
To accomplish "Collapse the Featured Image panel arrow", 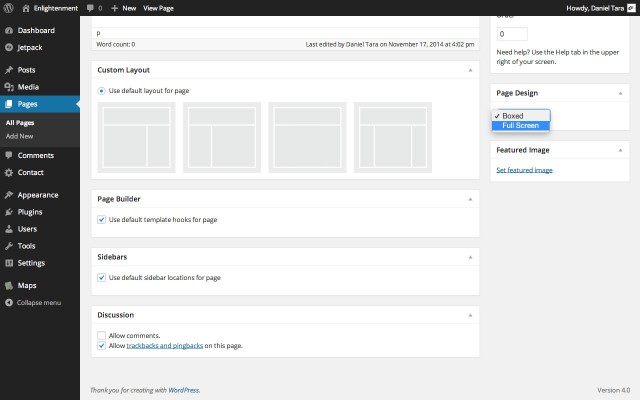I will click(x=620, y=150).
